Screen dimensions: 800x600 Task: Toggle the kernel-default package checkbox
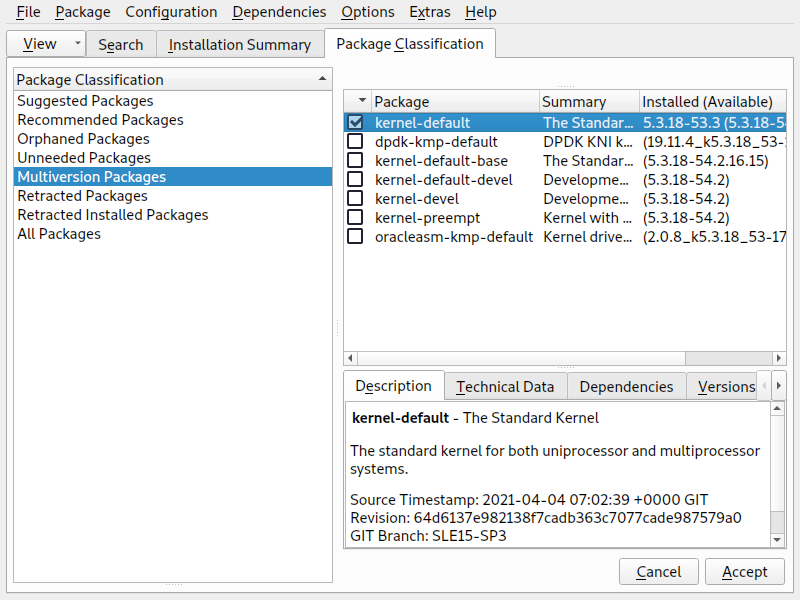point(355,123)
